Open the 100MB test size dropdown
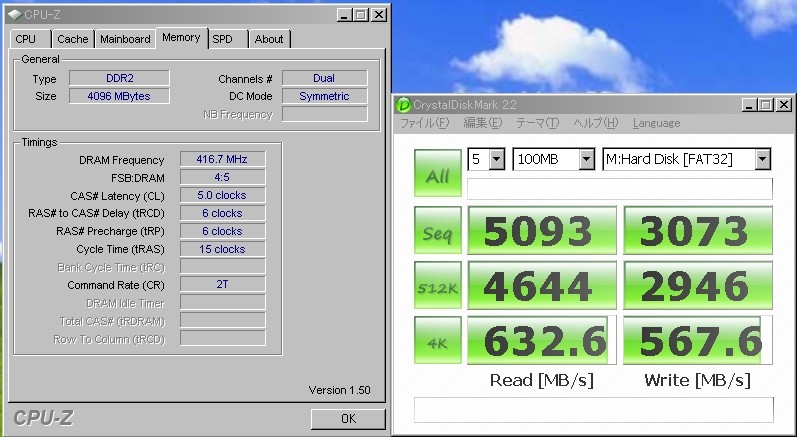The image size is (797, 437). pos(552,160)
